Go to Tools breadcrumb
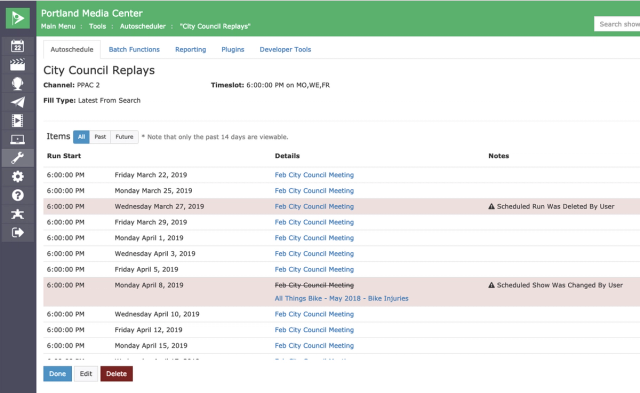The height and width of the screenshot is (393, 640). [x=98, y=26]
